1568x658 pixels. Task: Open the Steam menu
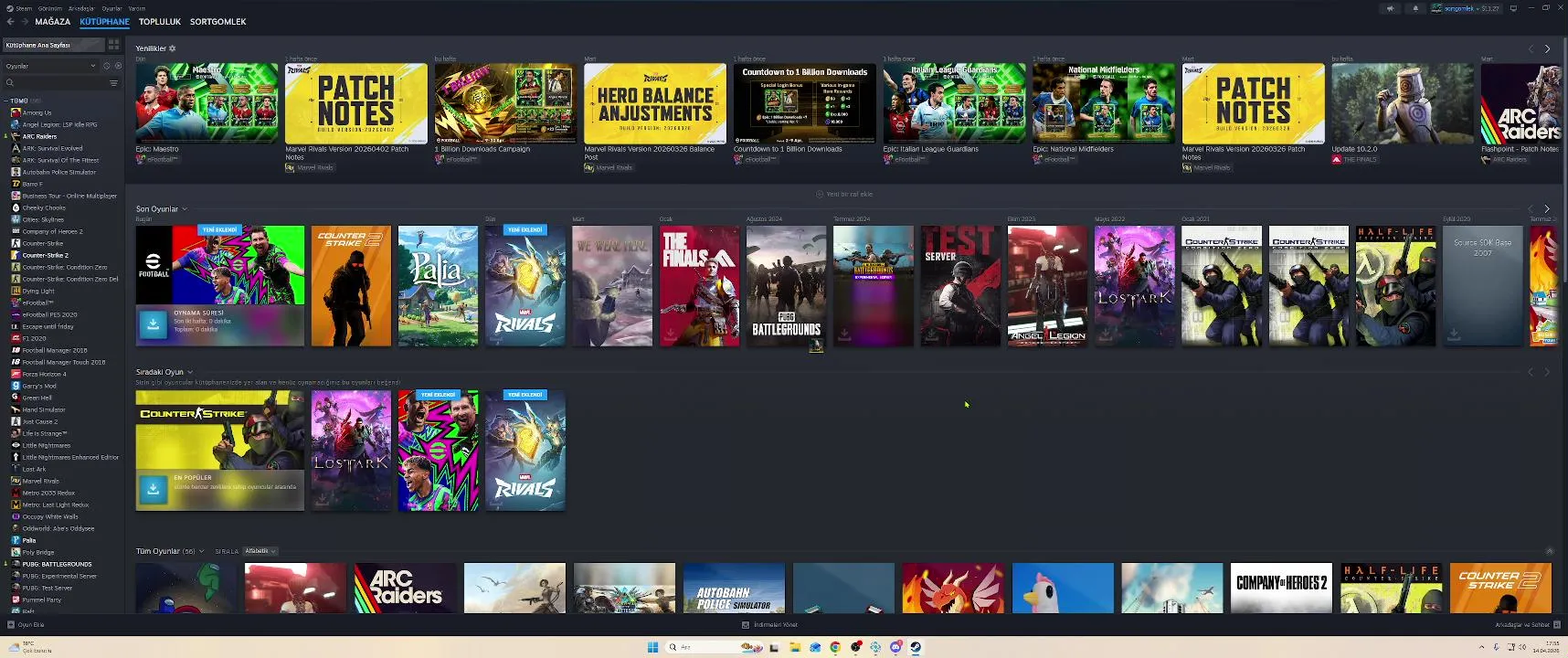pyautogui.click(x=23, y=8)
